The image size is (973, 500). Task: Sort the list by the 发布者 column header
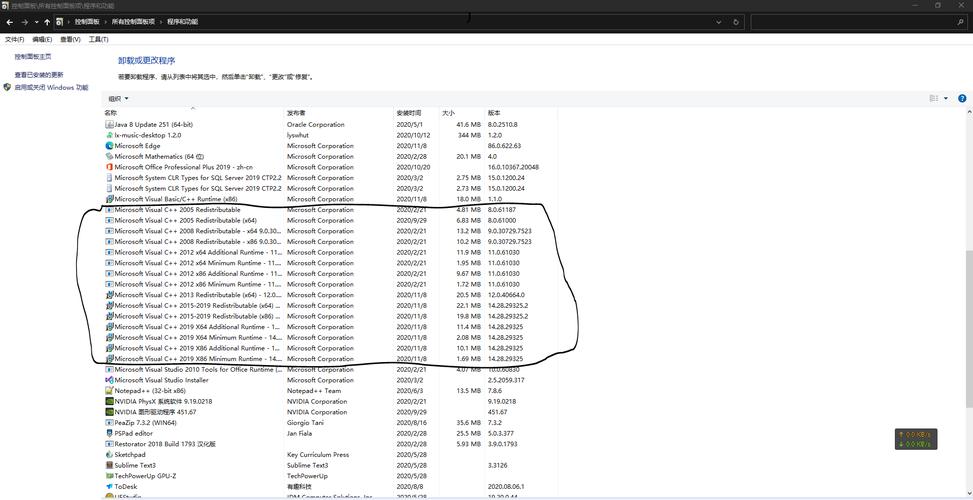coord(296,113)
